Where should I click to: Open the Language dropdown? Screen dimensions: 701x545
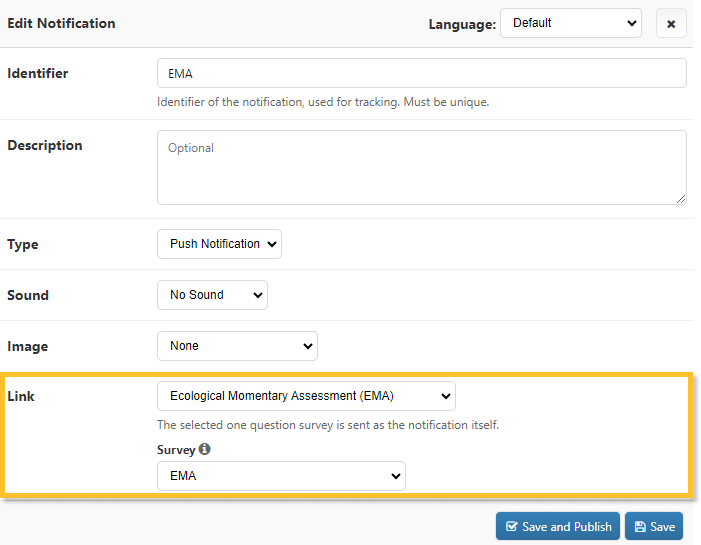pos(570,23)
